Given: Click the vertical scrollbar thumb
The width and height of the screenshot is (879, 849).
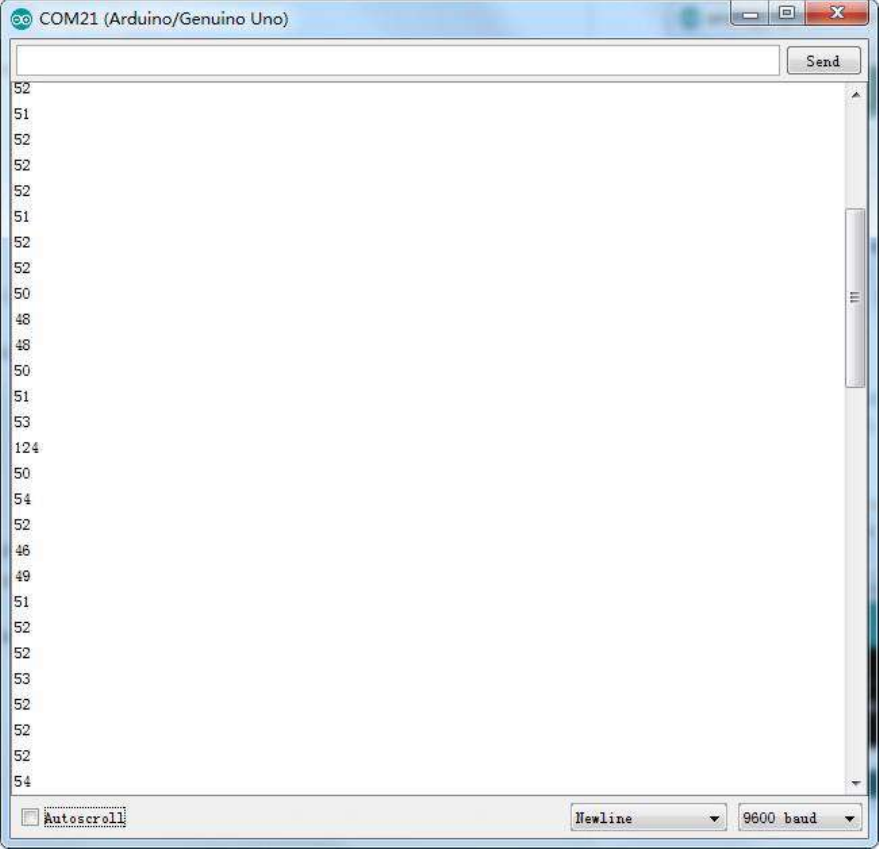Looking at the screenshot, I should [855, 298].
